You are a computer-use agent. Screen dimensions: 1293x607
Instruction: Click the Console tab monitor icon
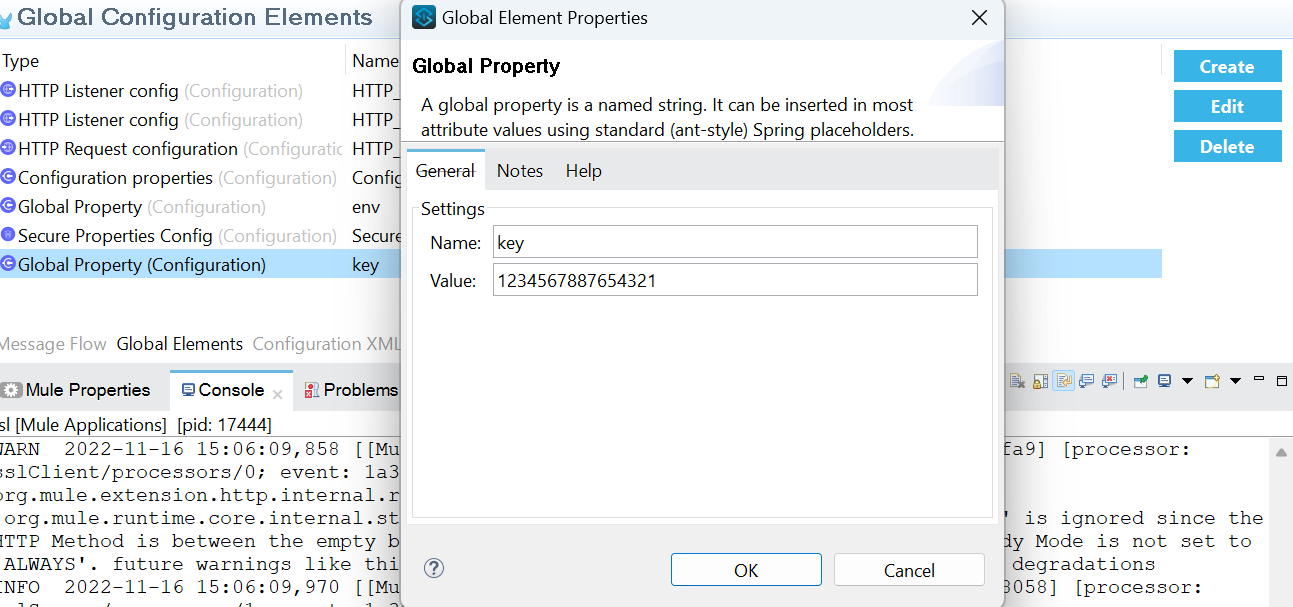click(188, 390)
